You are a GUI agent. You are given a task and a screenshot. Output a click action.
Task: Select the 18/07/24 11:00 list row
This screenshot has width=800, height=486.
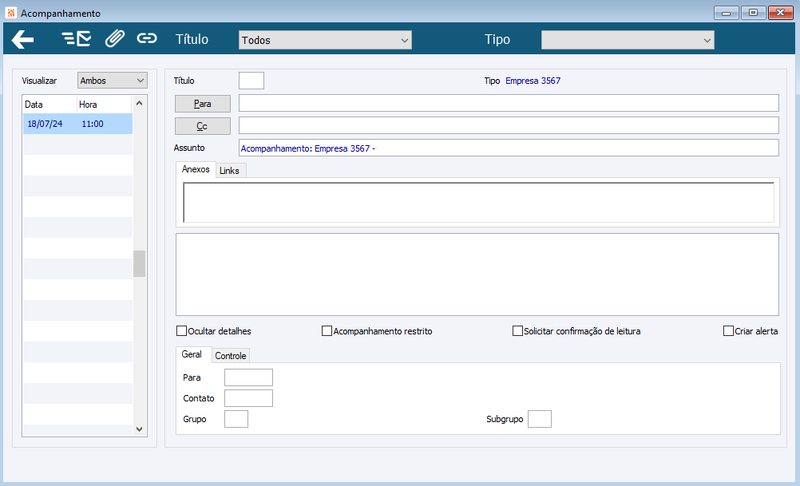(78, 124)
